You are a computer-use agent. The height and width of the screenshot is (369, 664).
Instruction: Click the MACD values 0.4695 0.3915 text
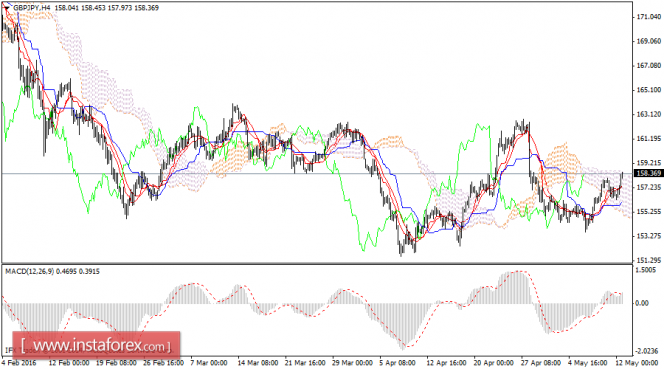78,271
